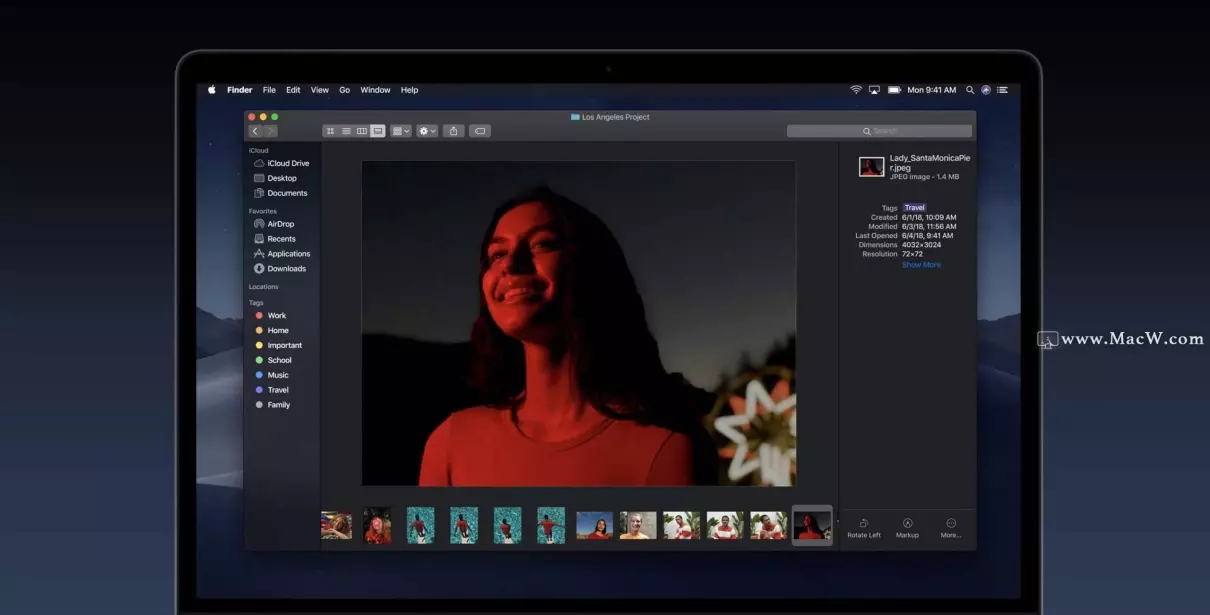Open the File menu
The height and width of the screenshot is (615, 1210).
coord(269,90)
